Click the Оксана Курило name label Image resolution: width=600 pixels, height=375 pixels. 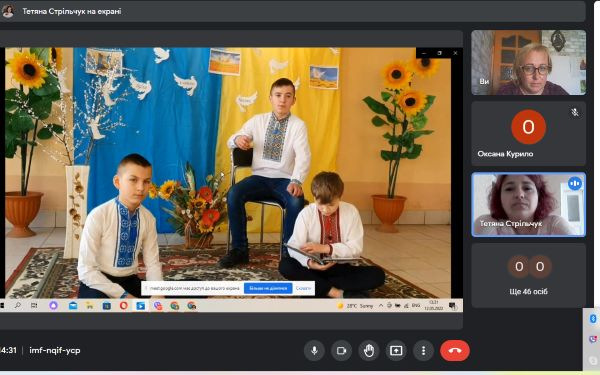point(505,154)
